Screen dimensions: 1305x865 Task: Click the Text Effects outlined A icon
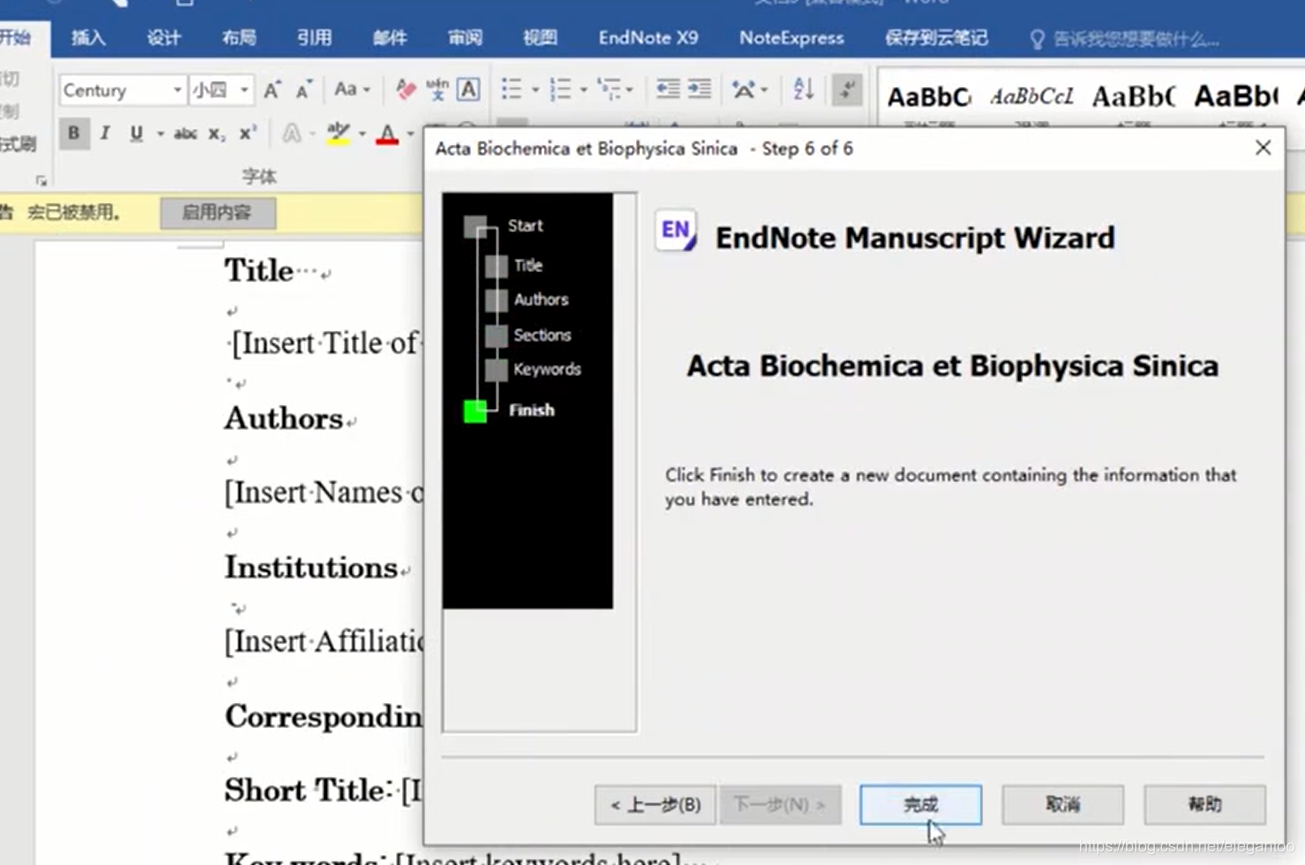(292, 133)
